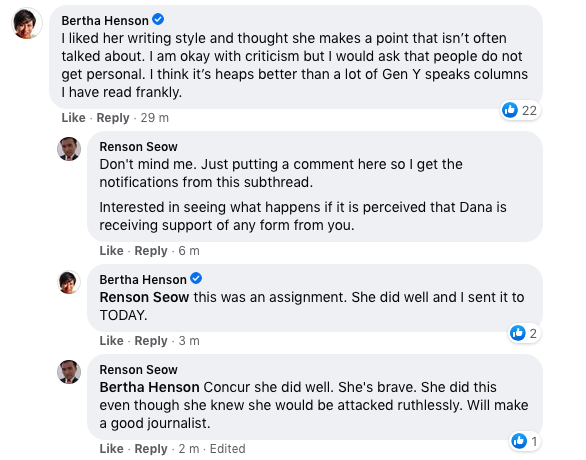Reply to Bertha Henson's top comment
This screenshot has width=586, height=460.
pyautogui.click(x=113, y=118)
